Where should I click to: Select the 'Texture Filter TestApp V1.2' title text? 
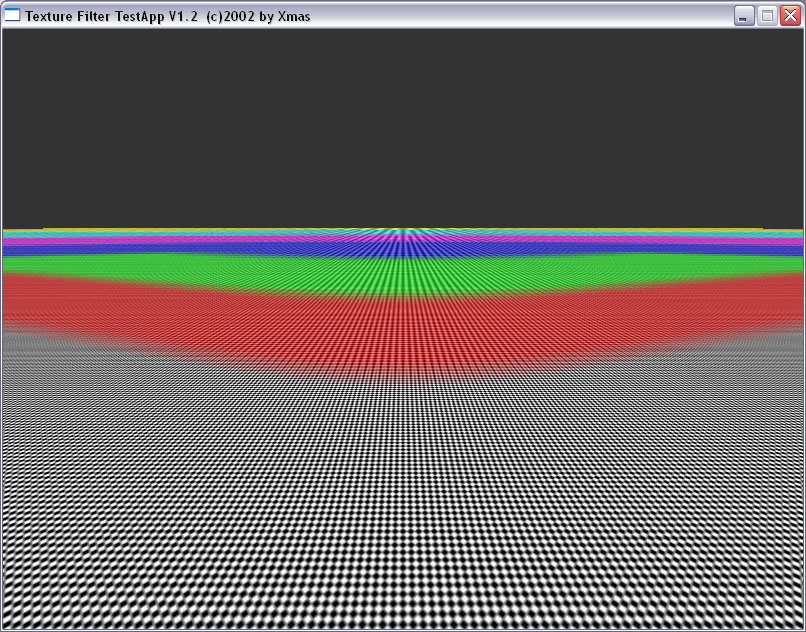tap(111, 16)
